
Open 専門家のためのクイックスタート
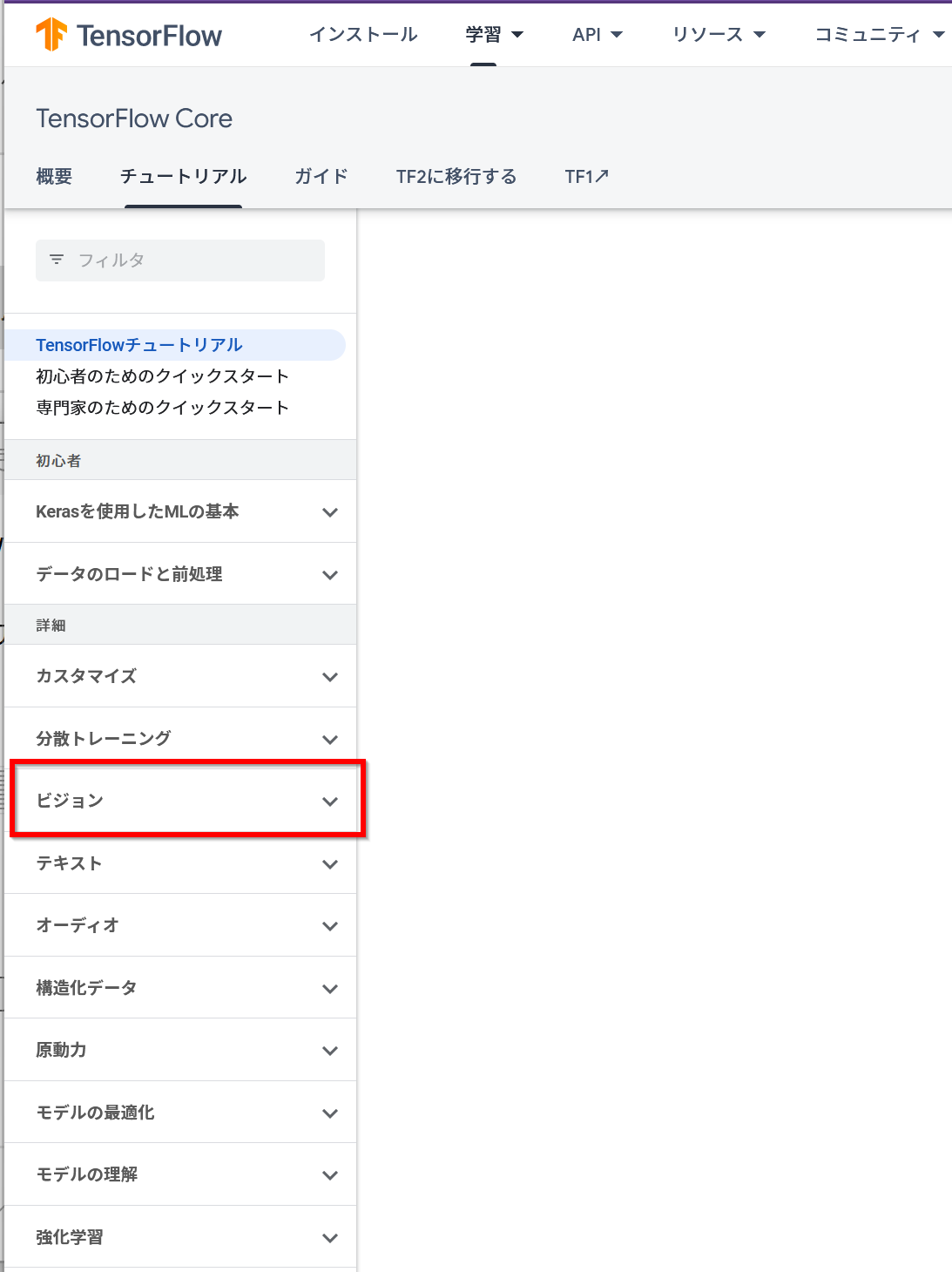(162, 408)
